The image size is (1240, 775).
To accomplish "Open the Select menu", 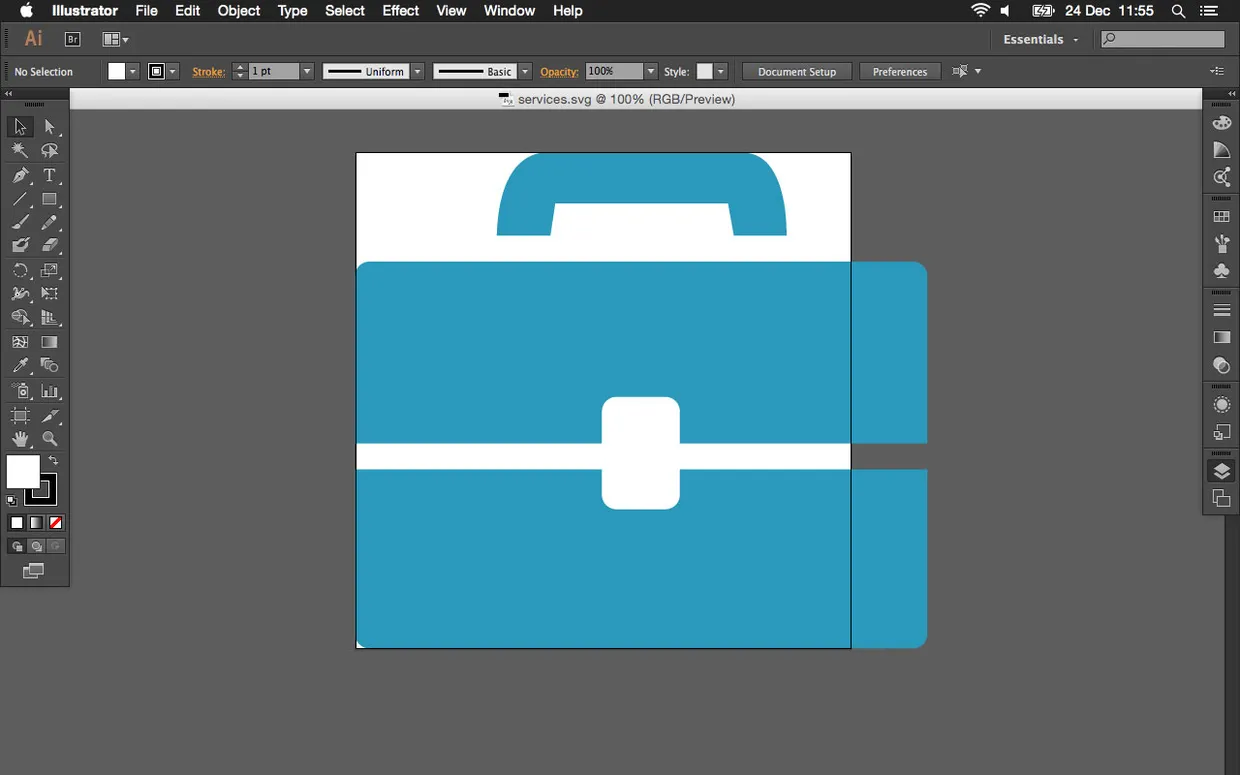I will 345,11.
